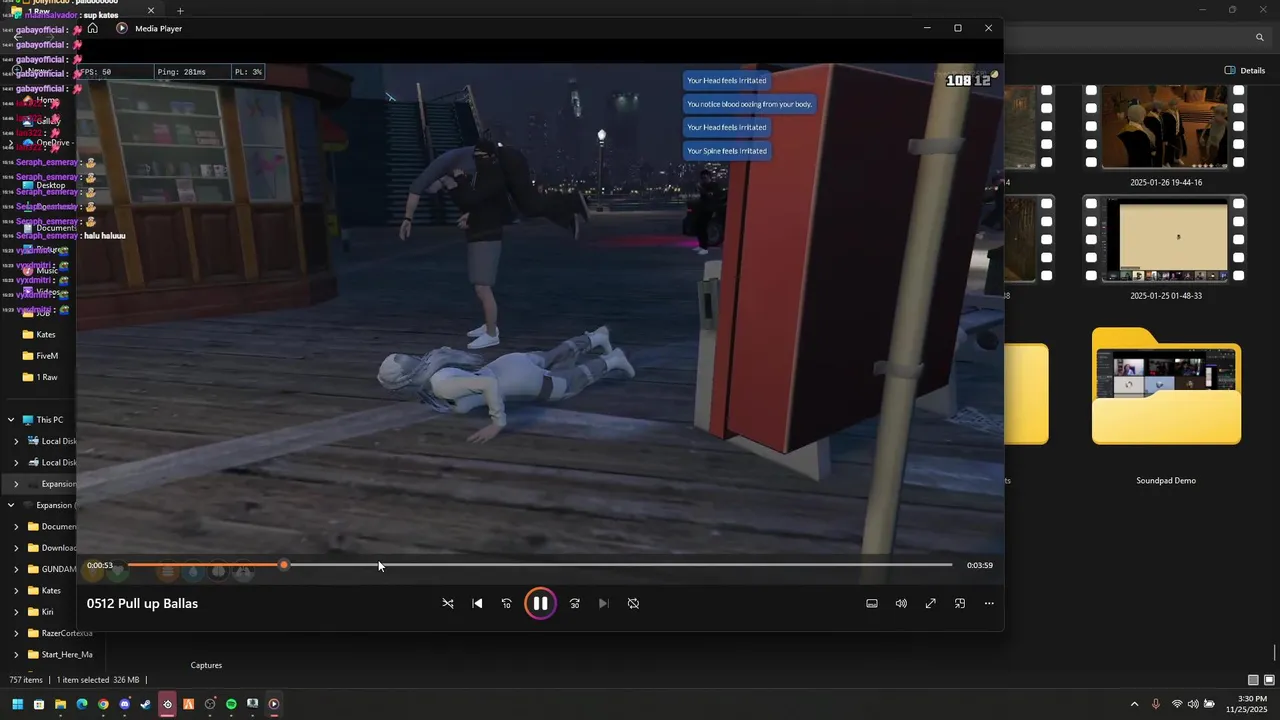Expand the RazerCortex folder node
Image resolution: width=1280 pixels, height=720 pixels.
pyautogui.click(x=15, y=633)
